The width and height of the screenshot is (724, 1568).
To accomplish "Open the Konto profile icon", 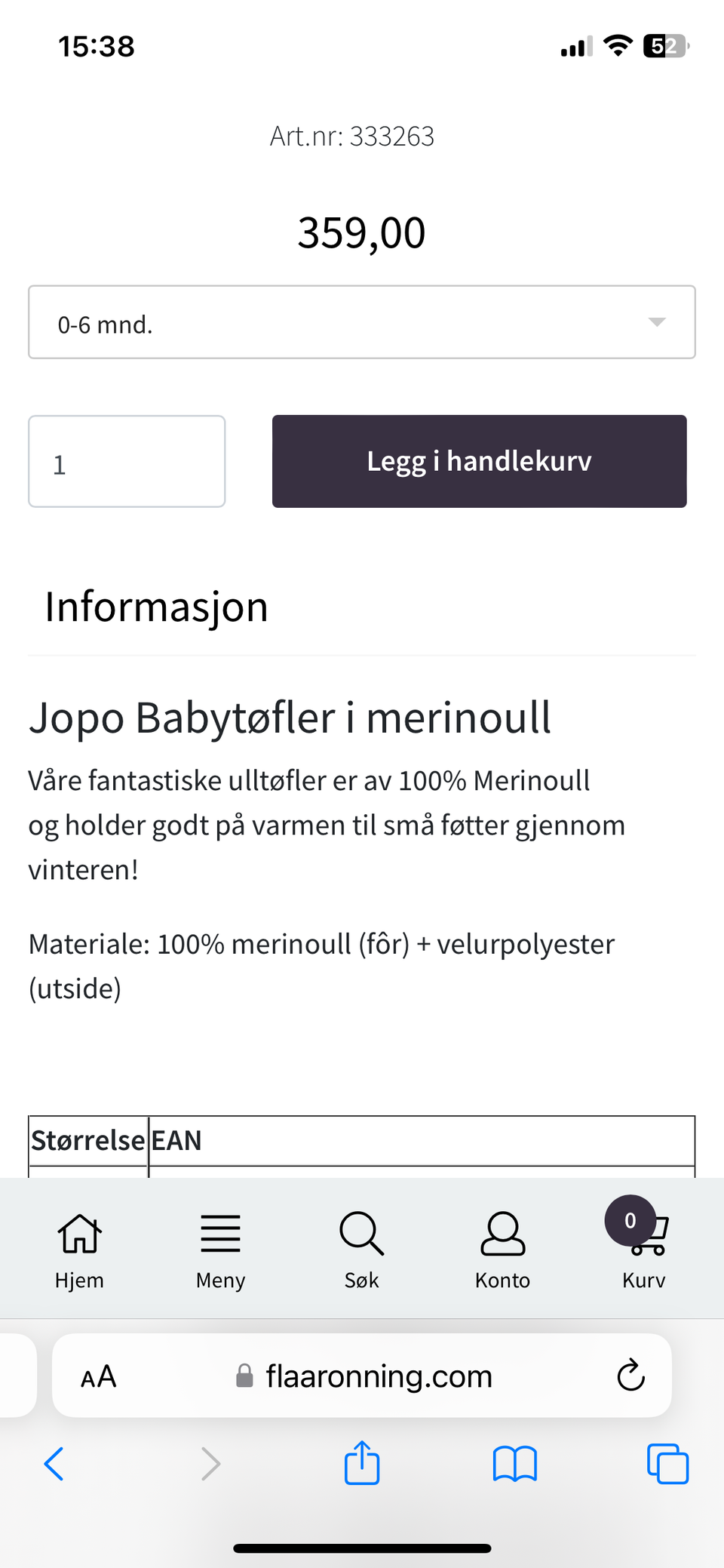I will 502,1234.
